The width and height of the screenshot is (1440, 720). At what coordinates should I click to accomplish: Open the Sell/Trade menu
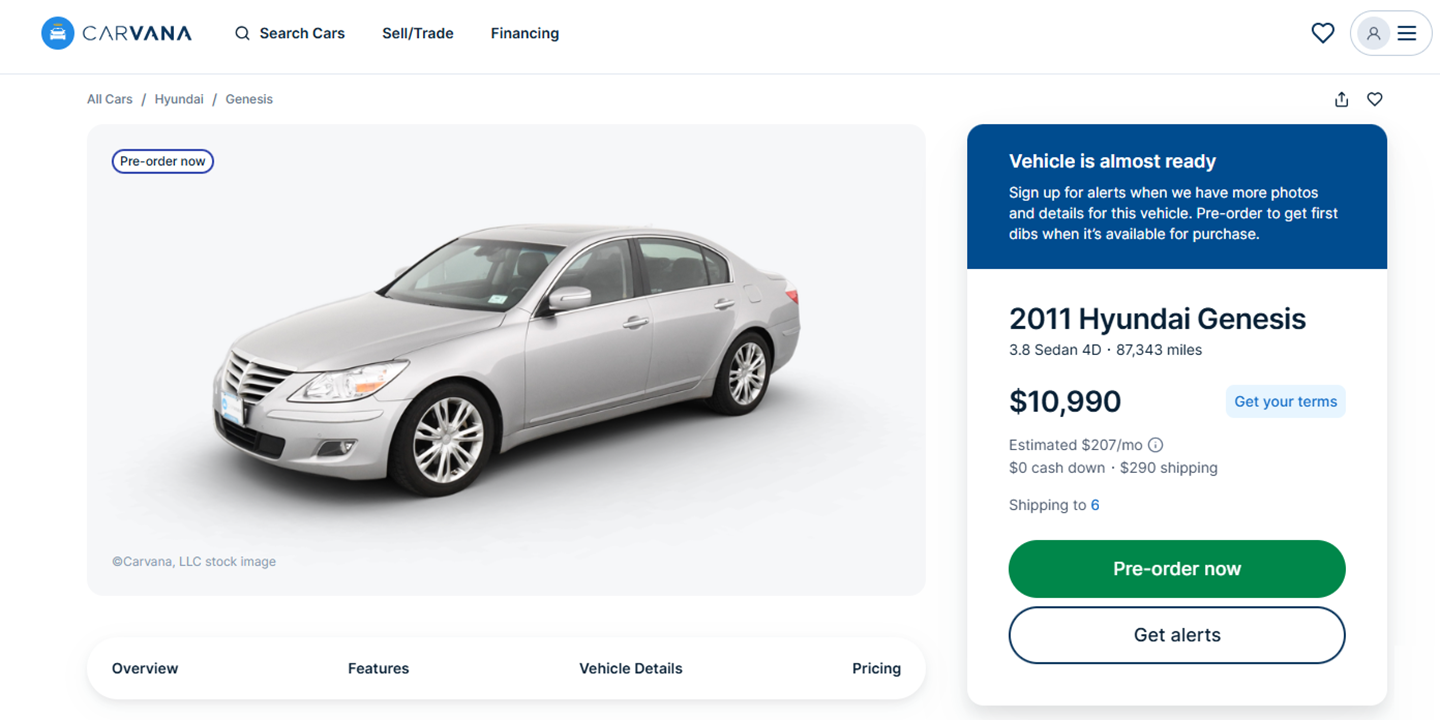point(418,34)
